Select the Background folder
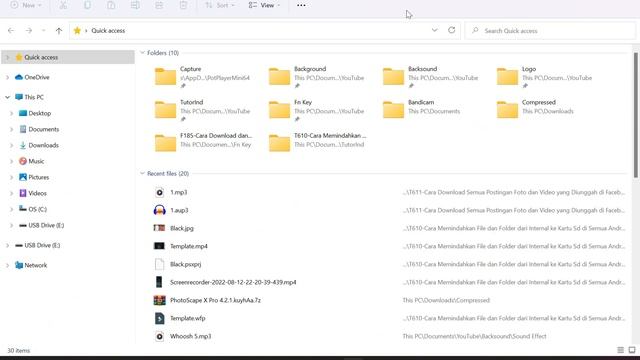 click(x=317, y=77)
